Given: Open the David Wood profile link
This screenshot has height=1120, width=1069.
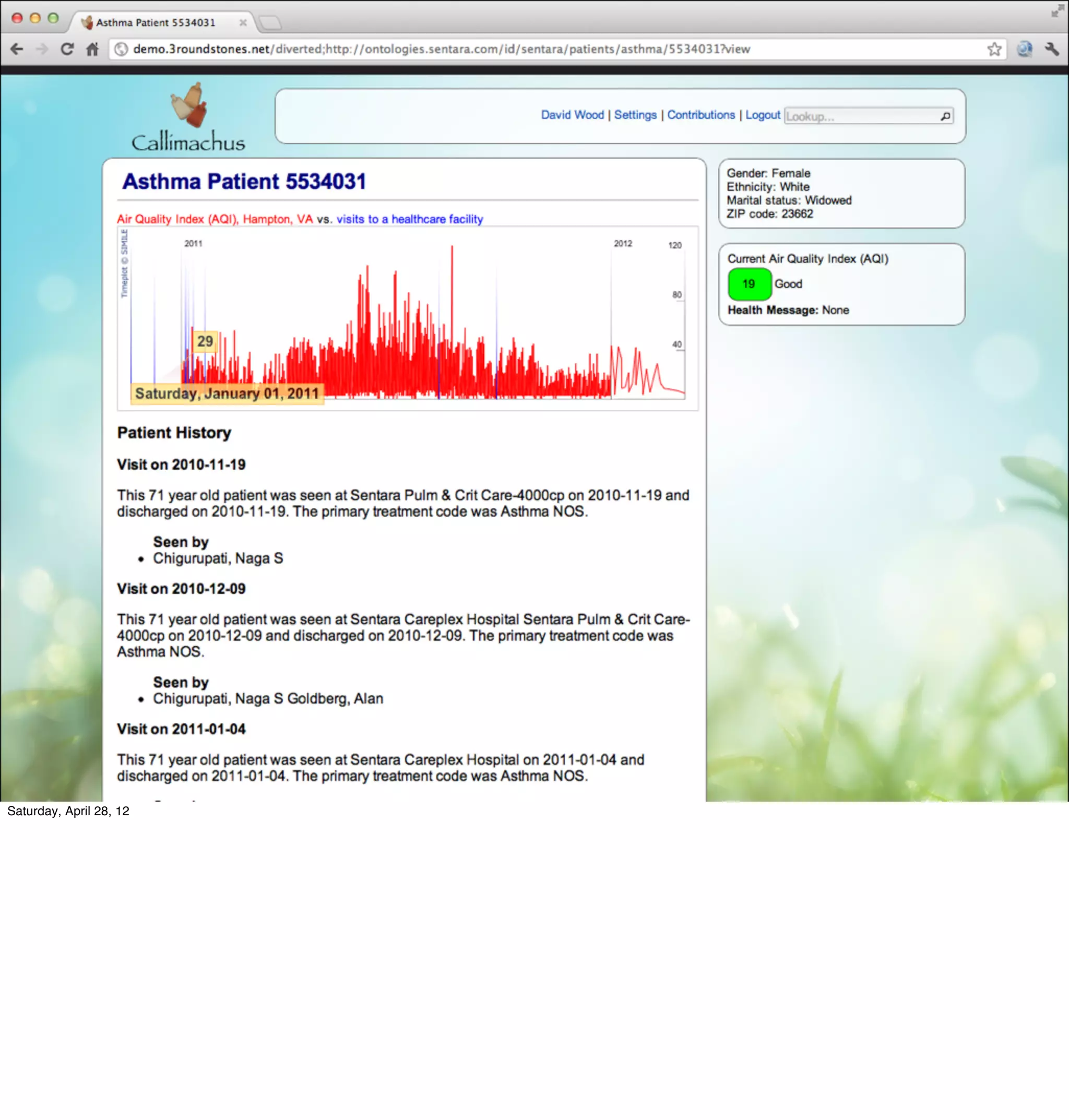Looking at the screenshot, I should [x=572, y=115].
